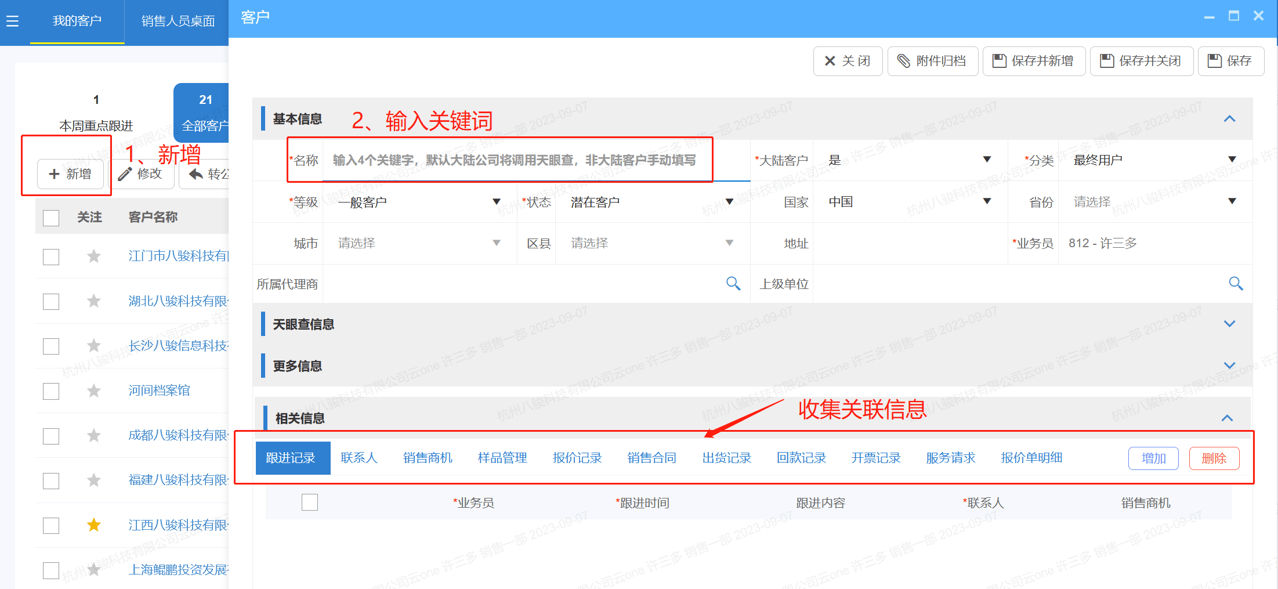Image resolution: width=1278 pixels, height=589 pixels.
Task: Open the 联系人 tab in 相关信息
Action: (x=357, y=458)
